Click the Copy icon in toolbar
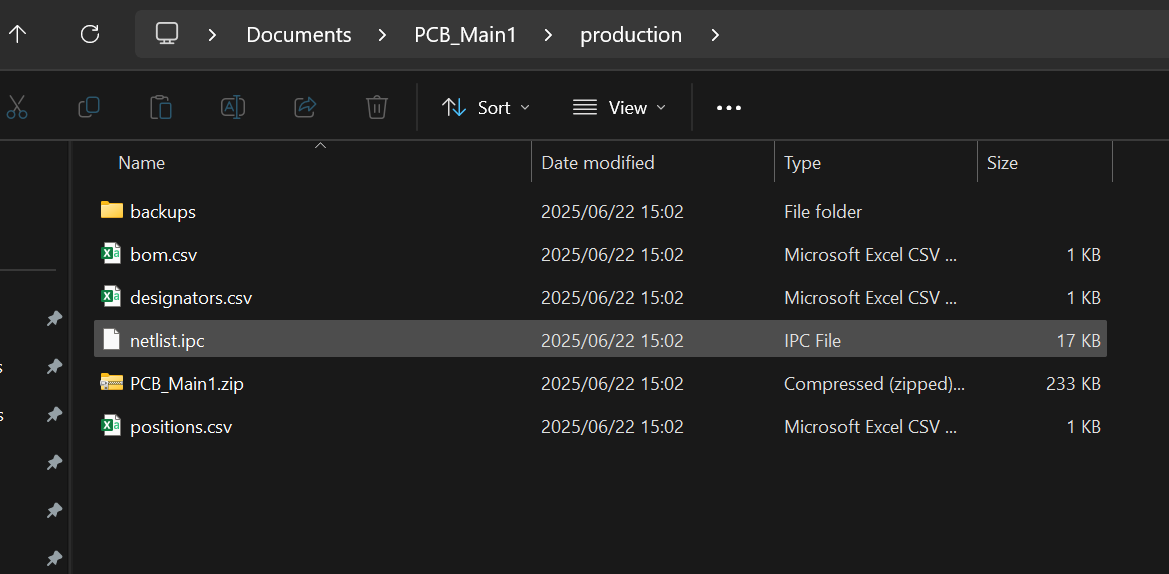 [89, 107]
